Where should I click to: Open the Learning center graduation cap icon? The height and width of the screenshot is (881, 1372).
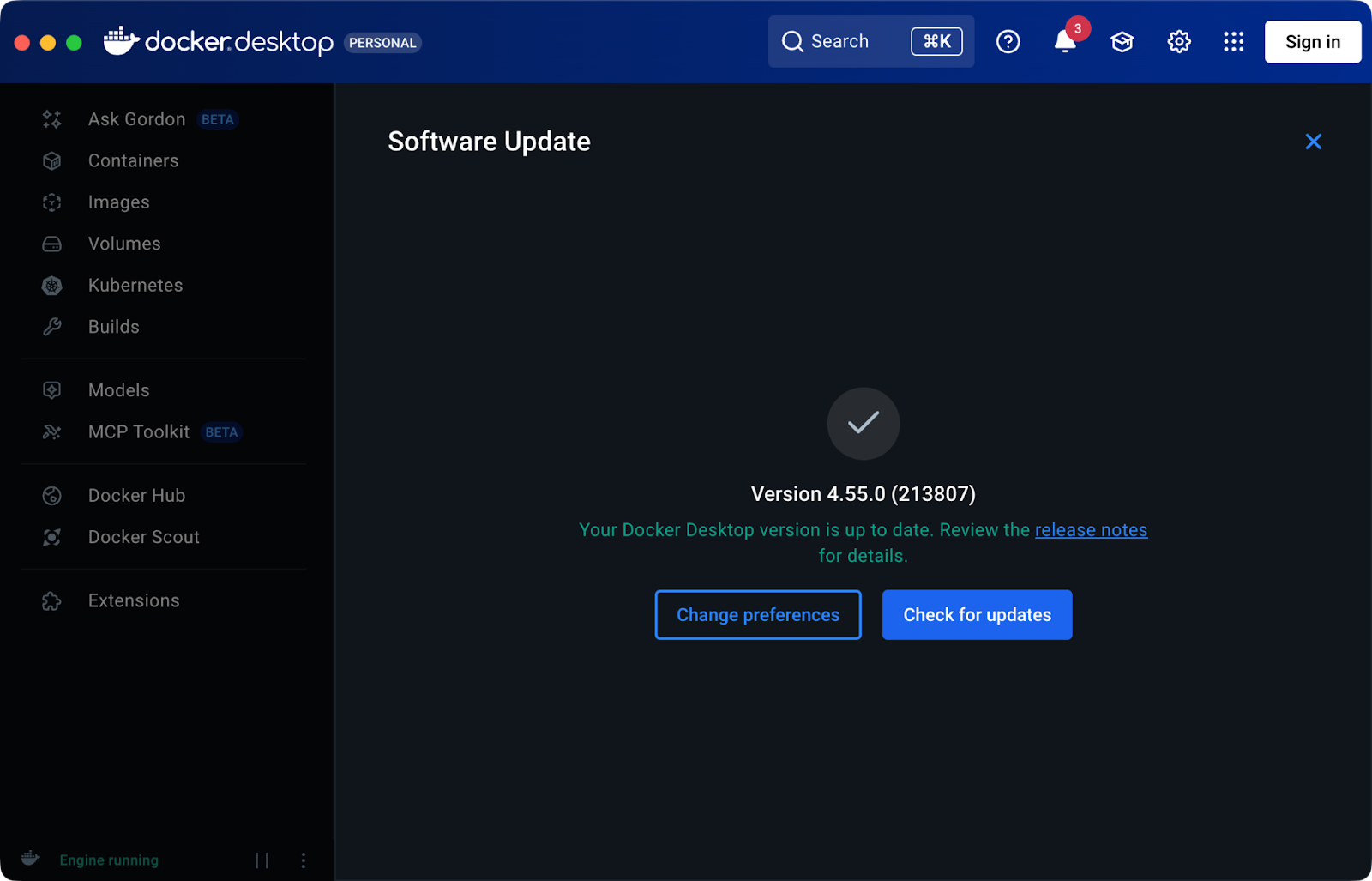pos(1122,41)
